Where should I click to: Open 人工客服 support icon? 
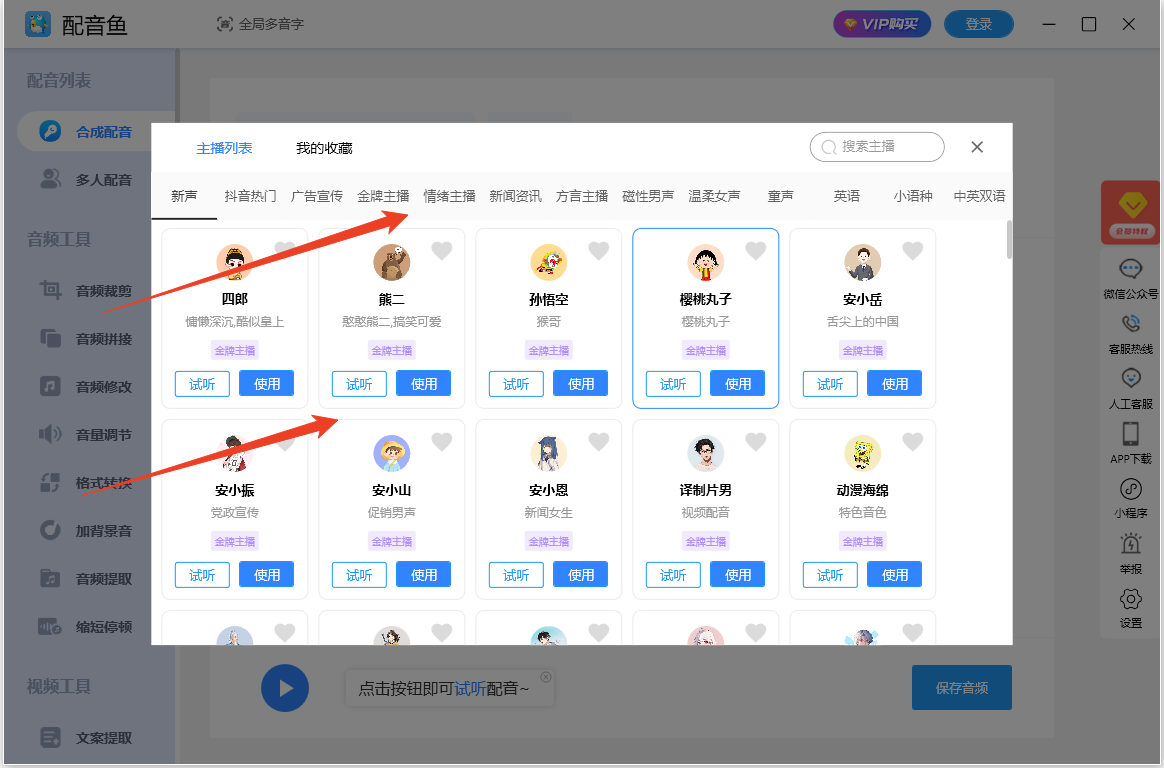pyautogui.click(x=1131, y=378)
